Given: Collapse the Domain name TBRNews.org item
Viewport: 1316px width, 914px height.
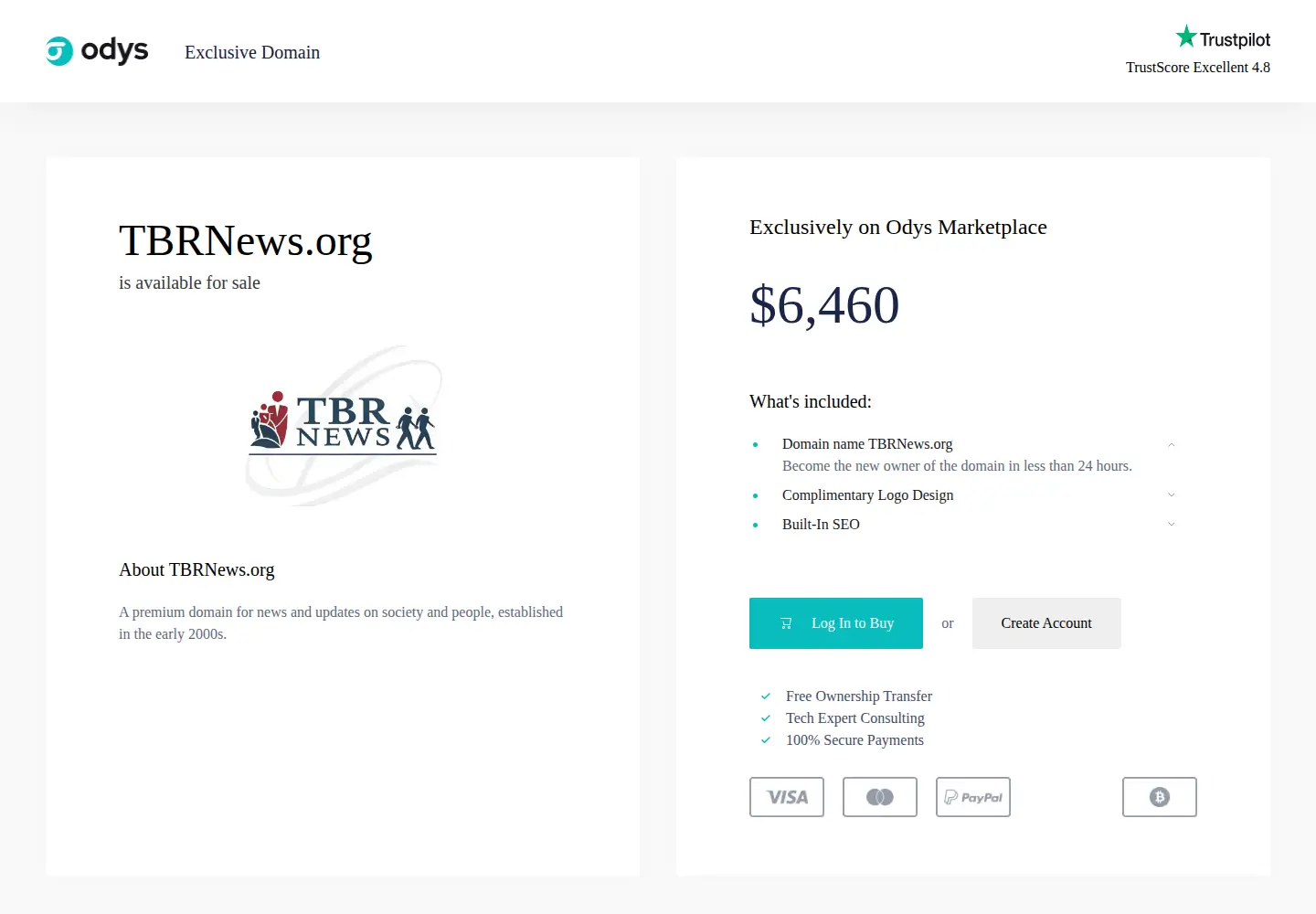Looking at the screenshot, I should point(1171,444).
